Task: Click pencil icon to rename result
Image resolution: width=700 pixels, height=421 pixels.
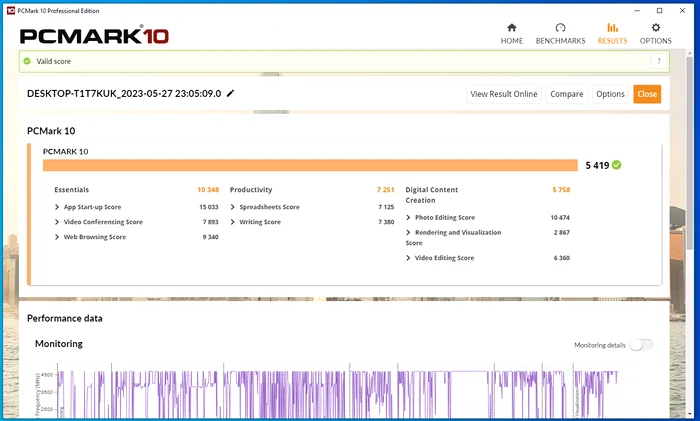Action: coord(230,93)
